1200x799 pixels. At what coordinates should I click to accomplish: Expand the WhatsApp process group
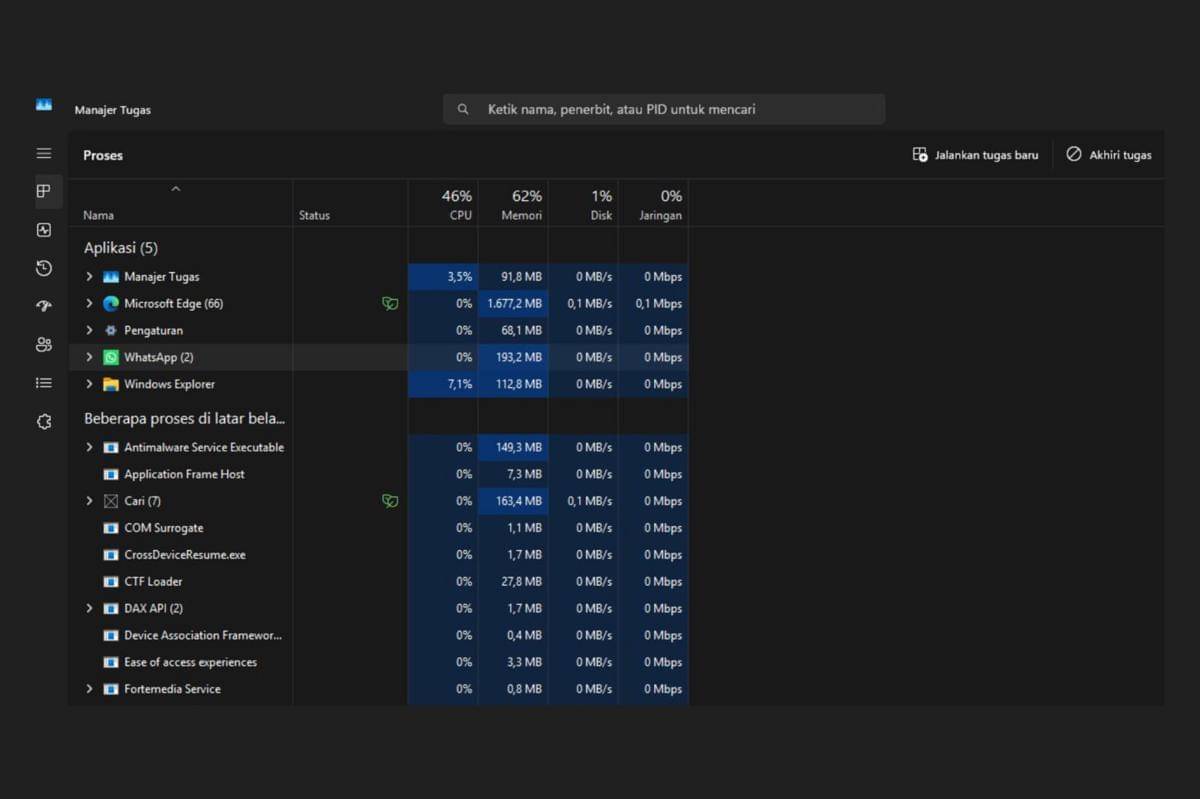89,357
